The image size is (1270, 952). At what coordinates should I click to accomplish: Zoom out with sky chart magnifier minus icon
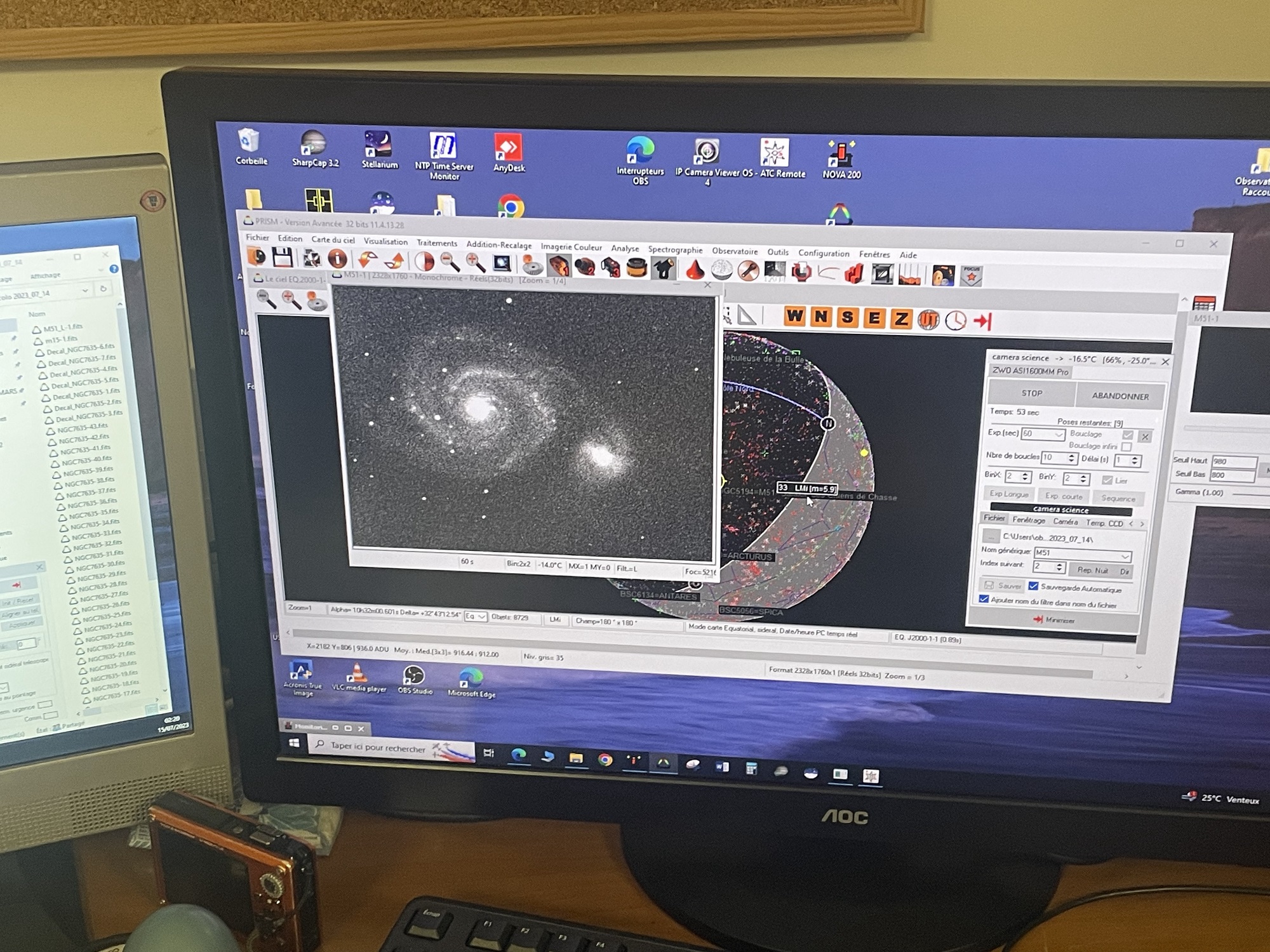(x=266, y=299)
